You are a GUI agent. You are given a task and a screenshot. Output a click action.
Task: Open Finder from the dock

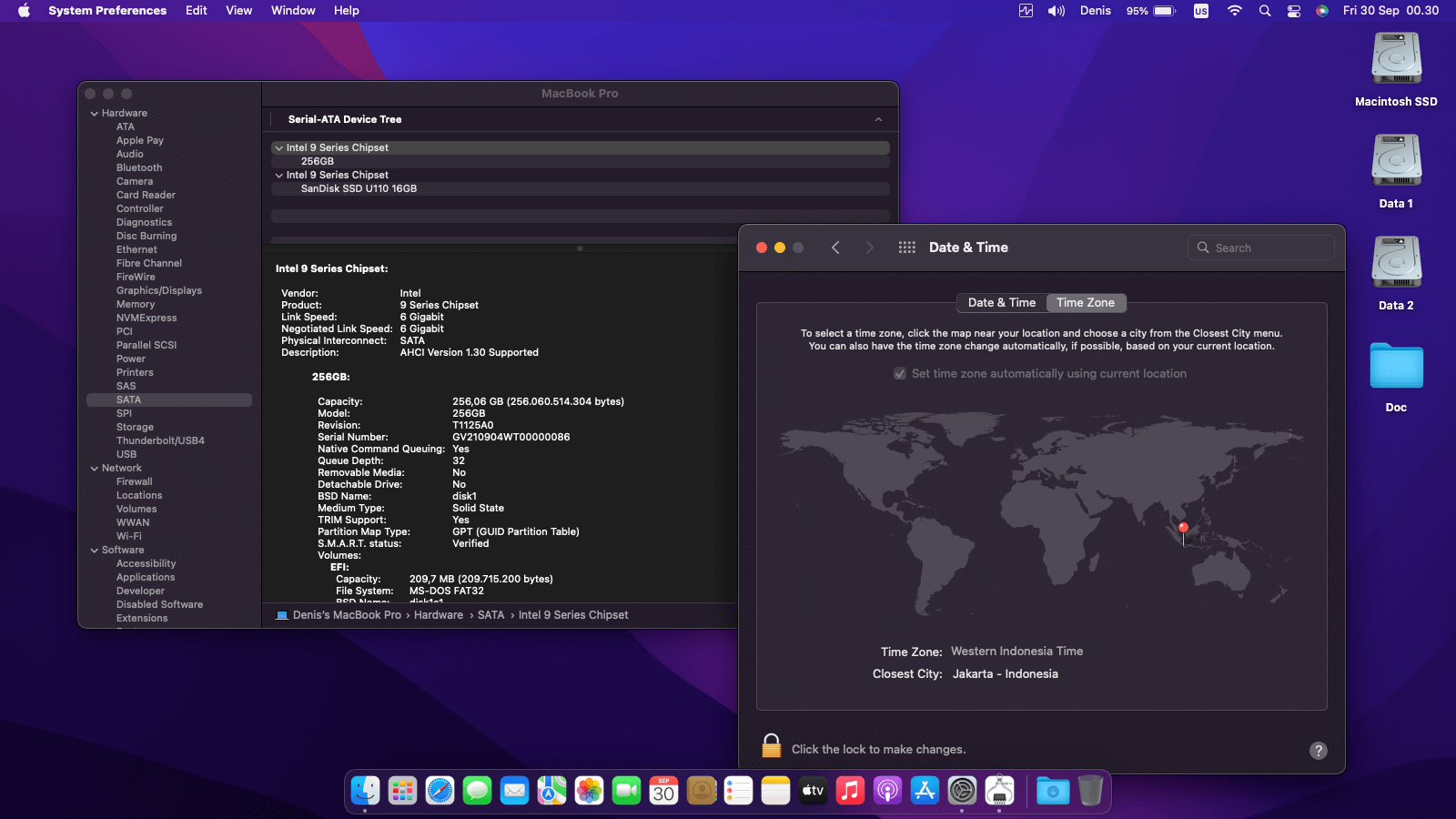pos(365,790)
